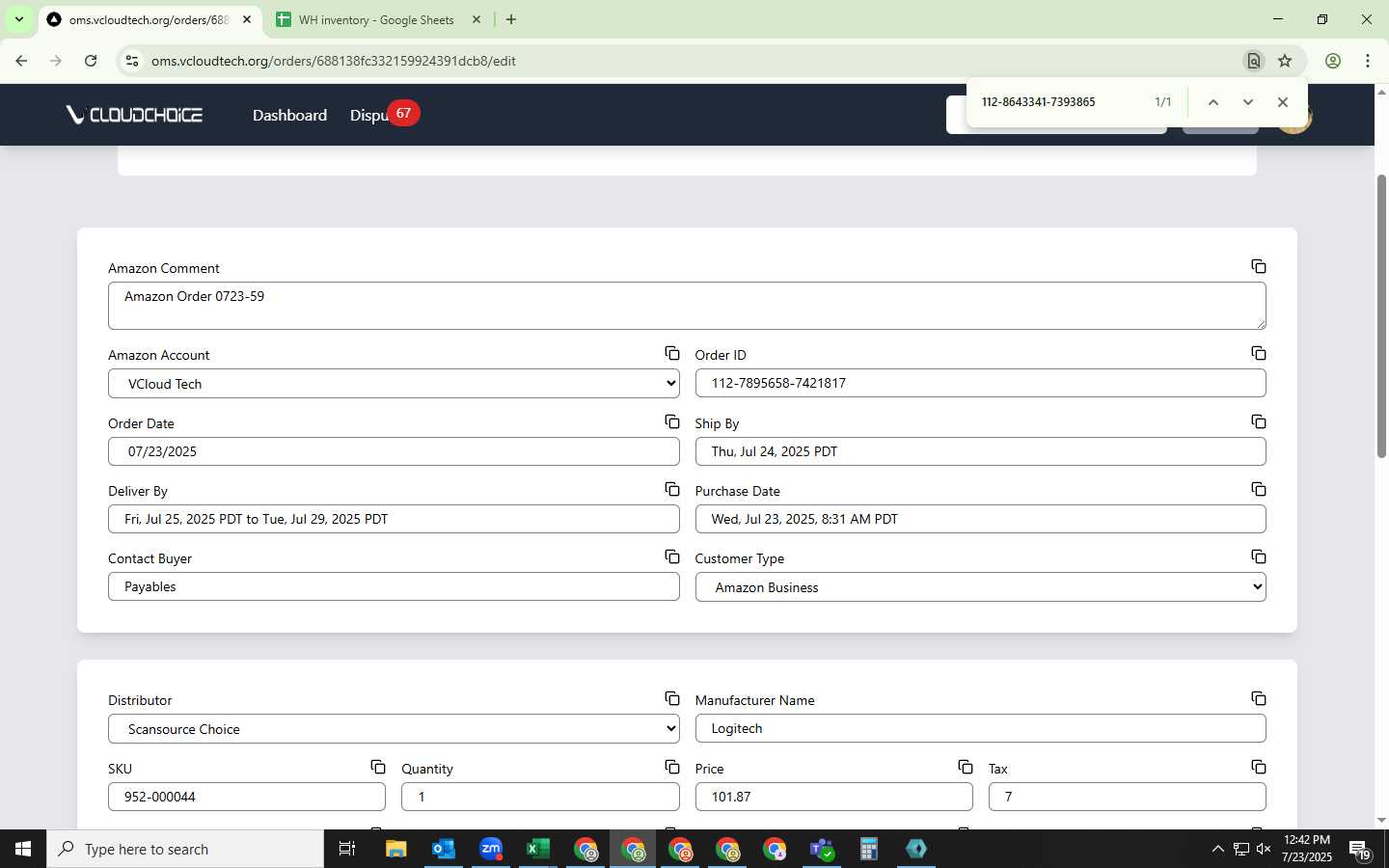Open Calculator from the taskbar
Image resolution: width=1389 pixels, height=868 pixels.
tap(868, 849)
